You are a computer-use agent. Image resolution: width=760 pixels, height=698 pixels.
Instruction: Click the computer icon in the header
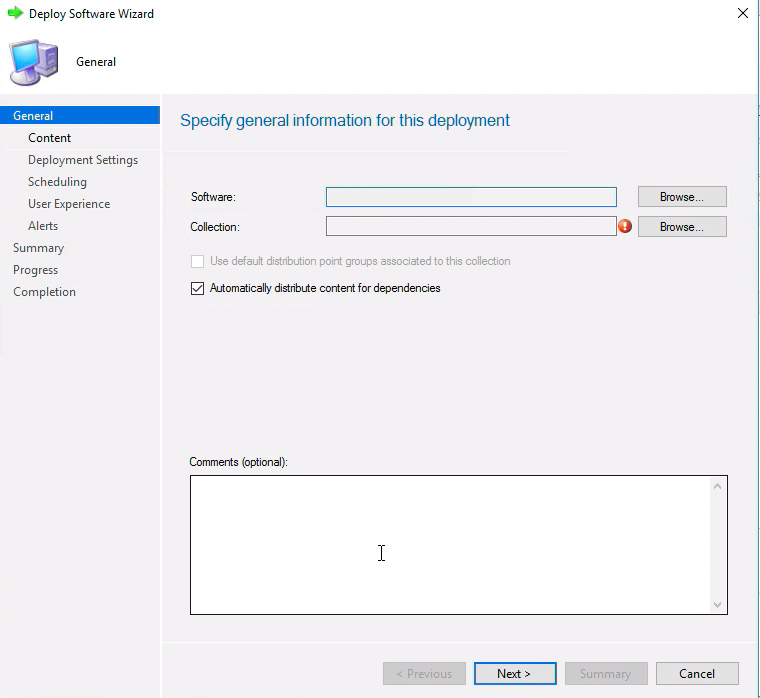click(x=34, y=63)
